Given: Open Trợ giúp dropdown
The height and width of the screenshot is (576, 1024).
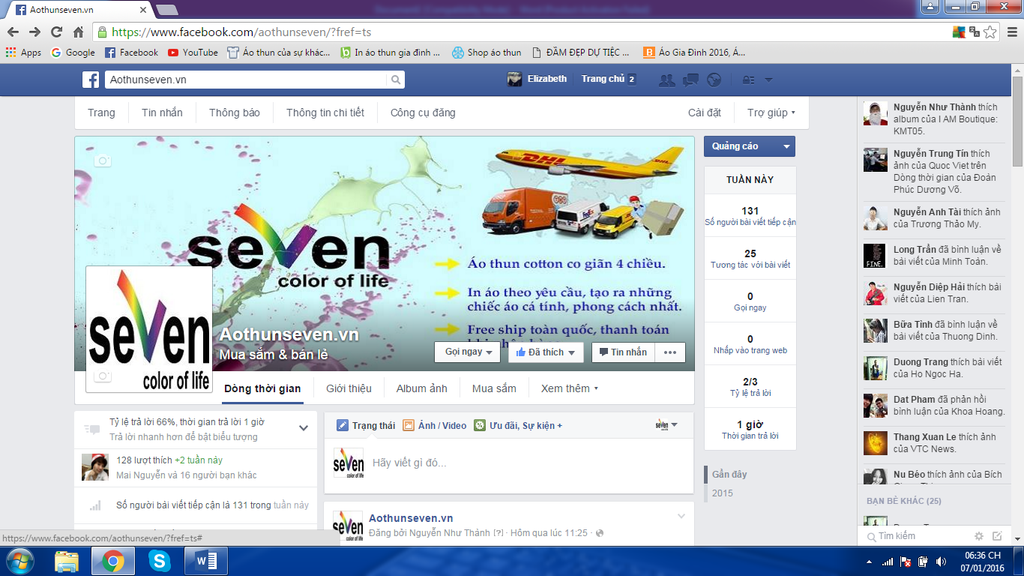Looking at the screenshot, I should 771,112.
